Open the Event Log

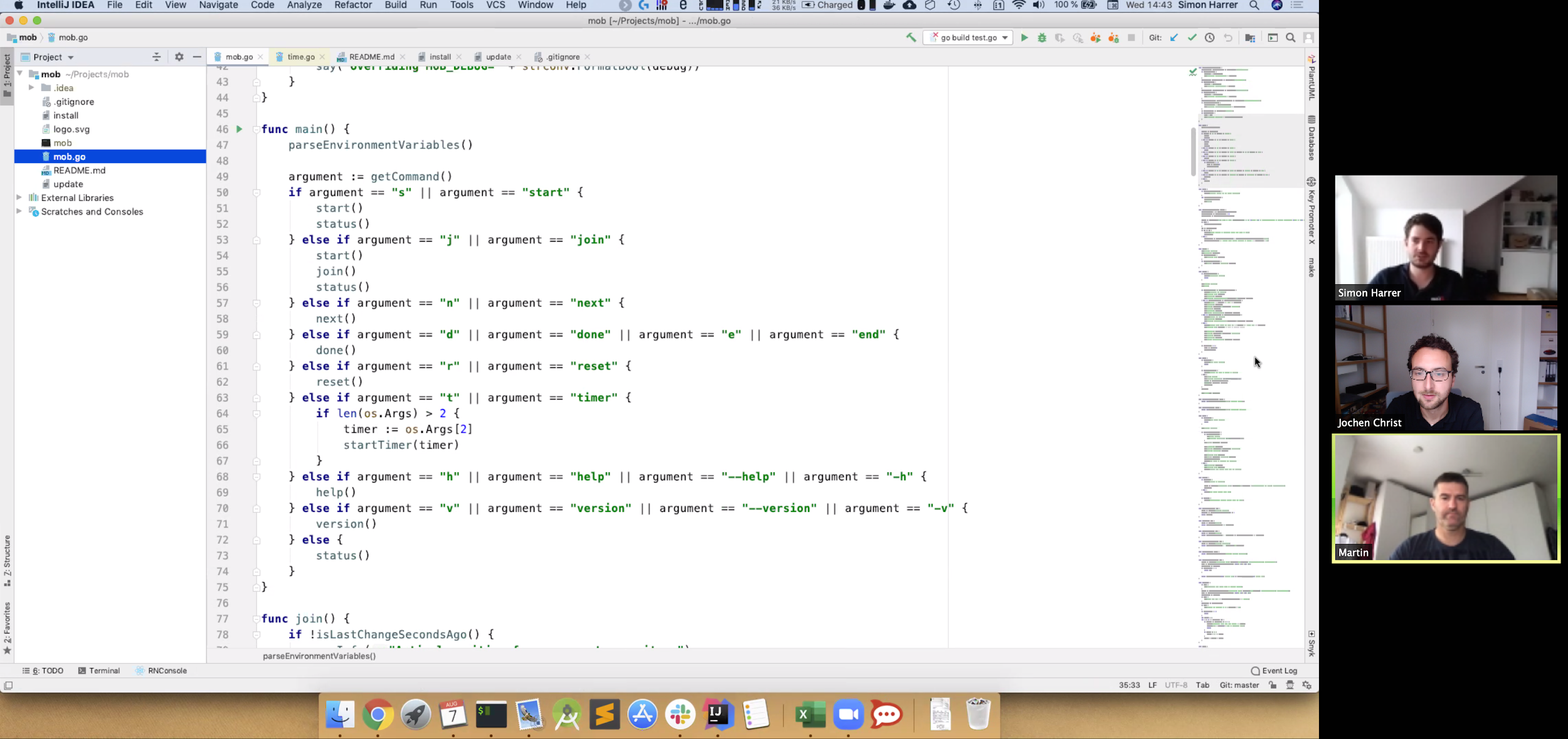point(1274,671)
